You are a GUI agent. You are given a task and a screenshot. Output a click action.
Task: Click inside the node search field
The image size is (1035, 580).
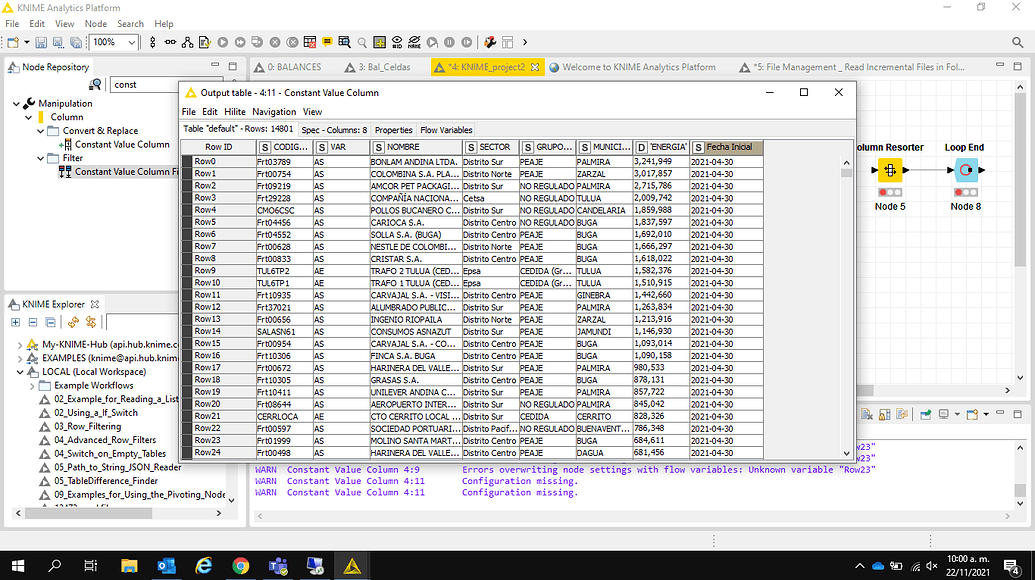coord(140,84)
